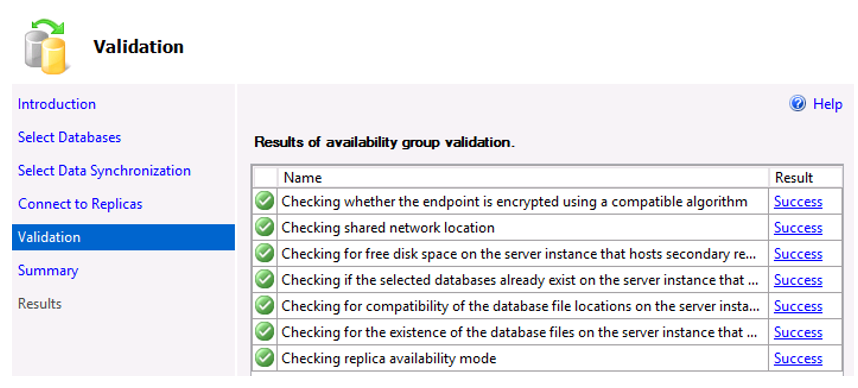Select the highlighted Validation step
Image resolution: width=858 pixels, height=388 pixels.
tap(123, 237)
